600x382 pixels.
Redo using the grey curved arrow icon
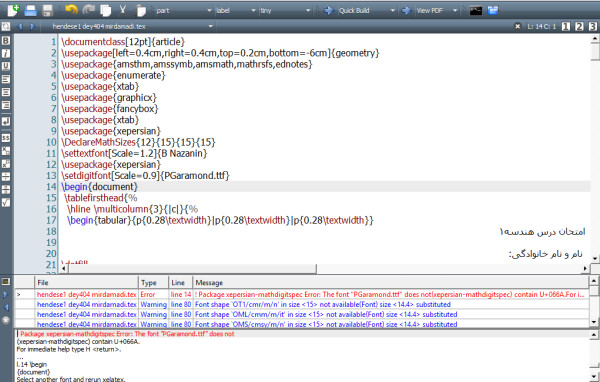pos(89,10)
